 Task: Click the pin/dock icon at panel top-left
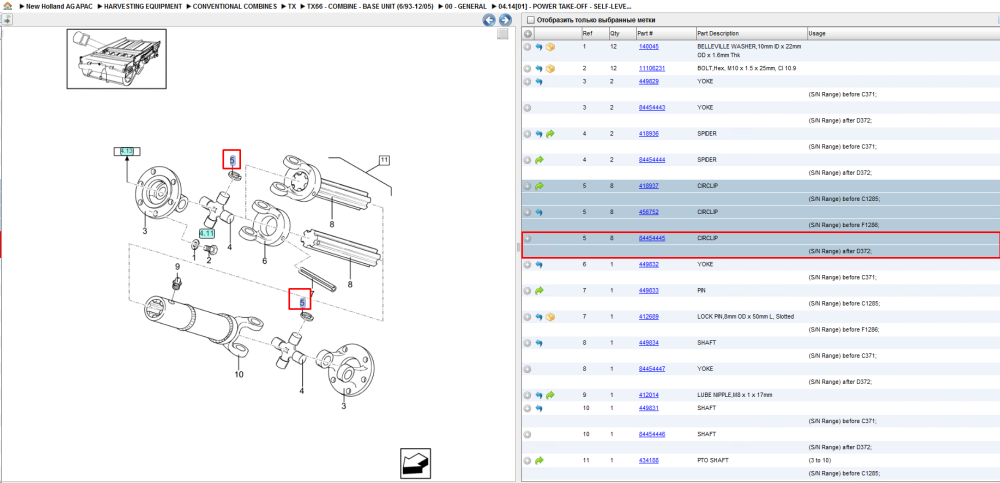click(6, 20)
